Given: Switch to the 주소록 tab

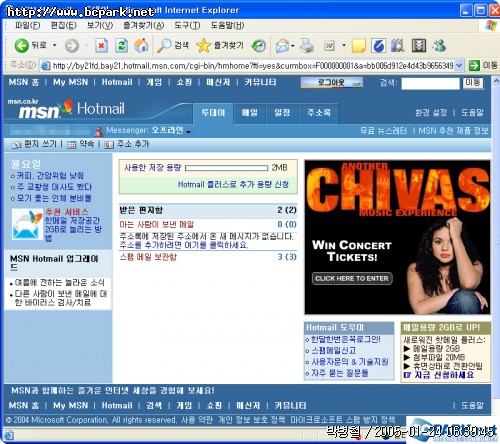Looking at the screenshot, I should [319, 113].
